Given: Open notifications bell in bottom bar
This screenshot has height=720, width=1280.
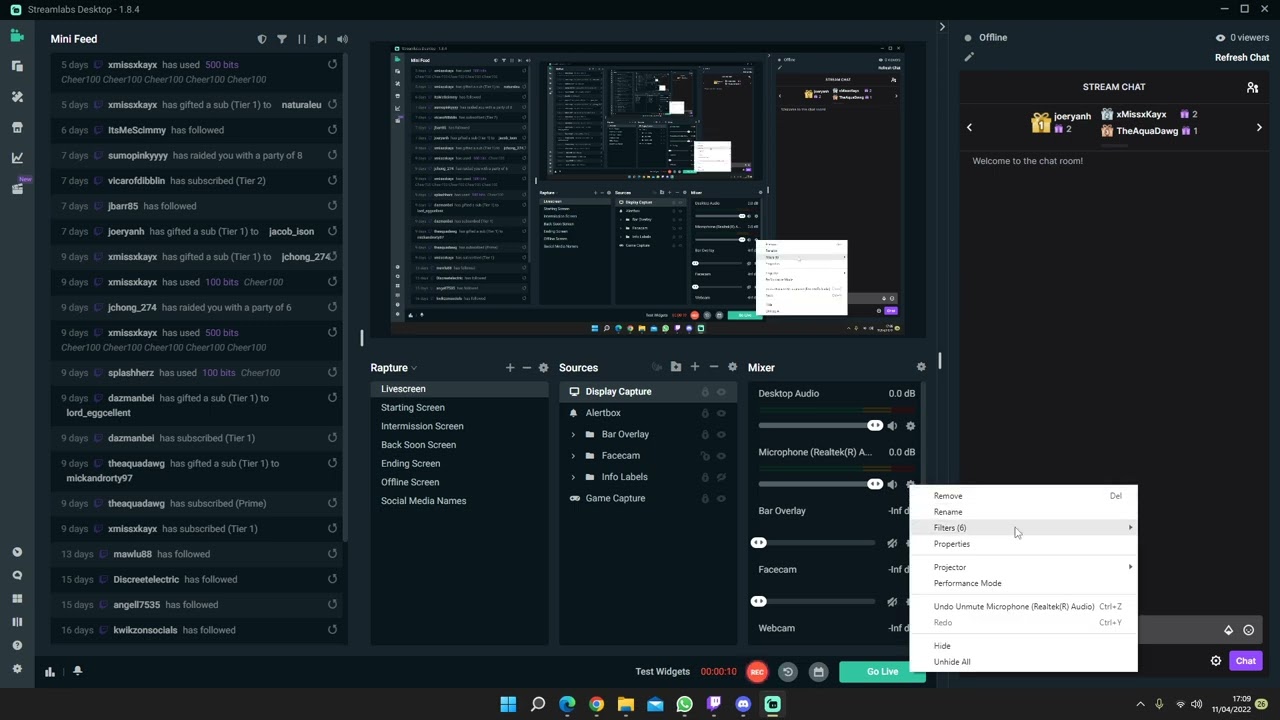Looking at the screenshot, I should 77,672.
